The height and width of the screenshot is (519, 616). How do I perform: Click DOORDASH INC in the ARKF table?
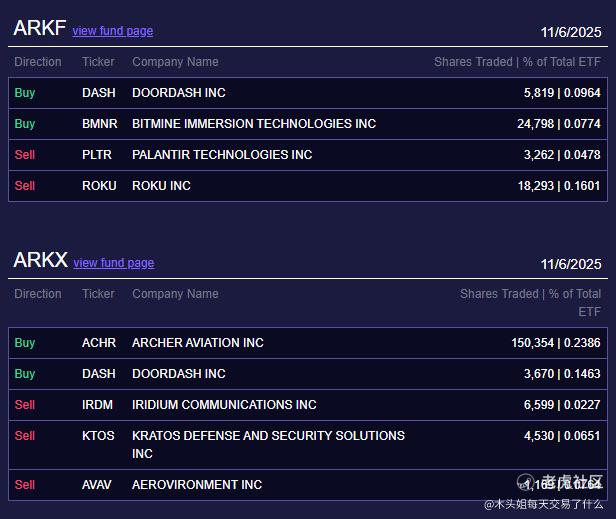(179, 93)
